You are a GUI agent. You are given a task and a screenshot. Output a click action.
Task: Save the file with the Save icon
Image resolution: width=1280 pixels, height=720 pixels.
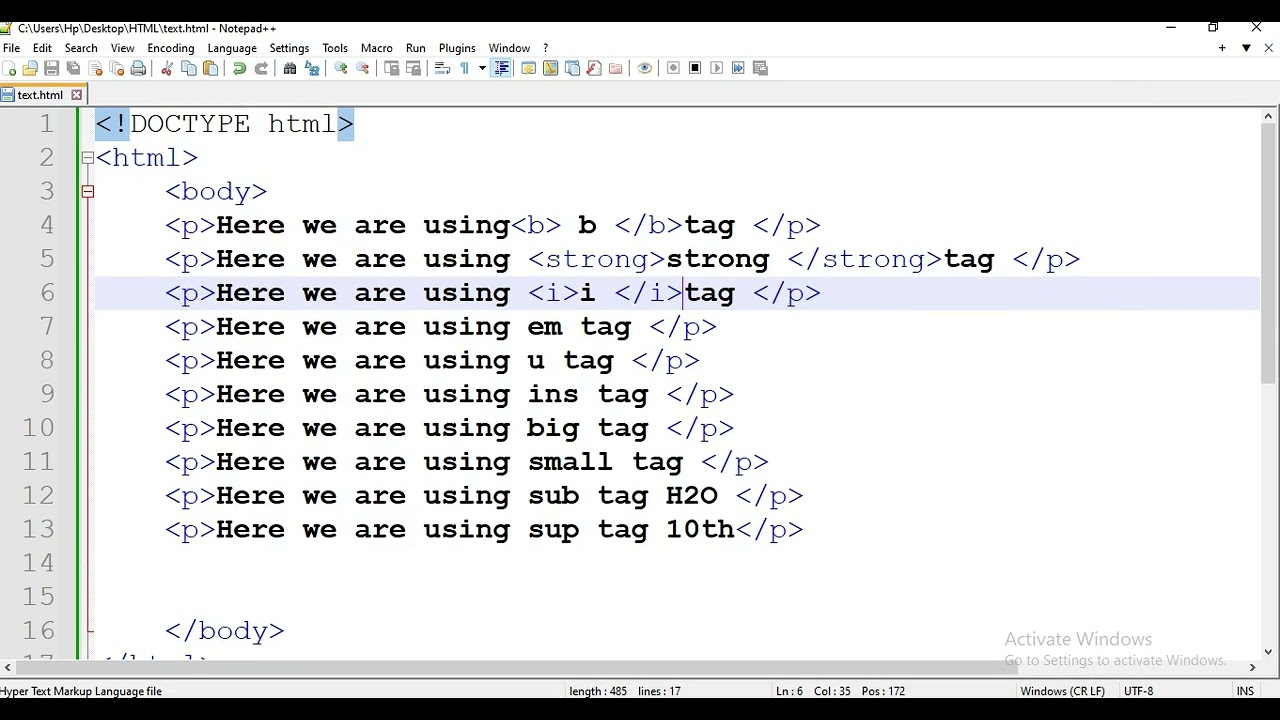point(52,68)
